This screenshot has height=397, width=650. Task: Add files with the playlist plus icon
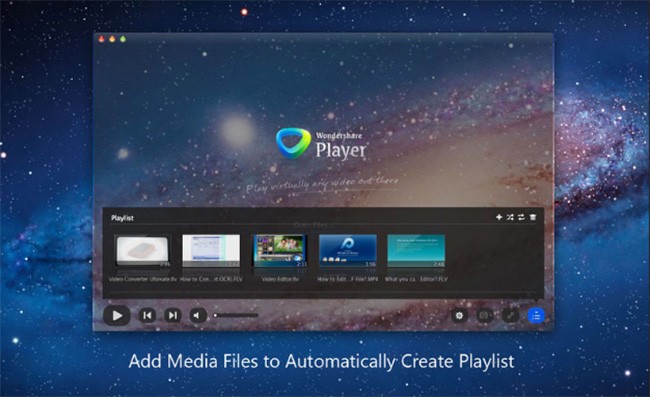coord(499,217)
